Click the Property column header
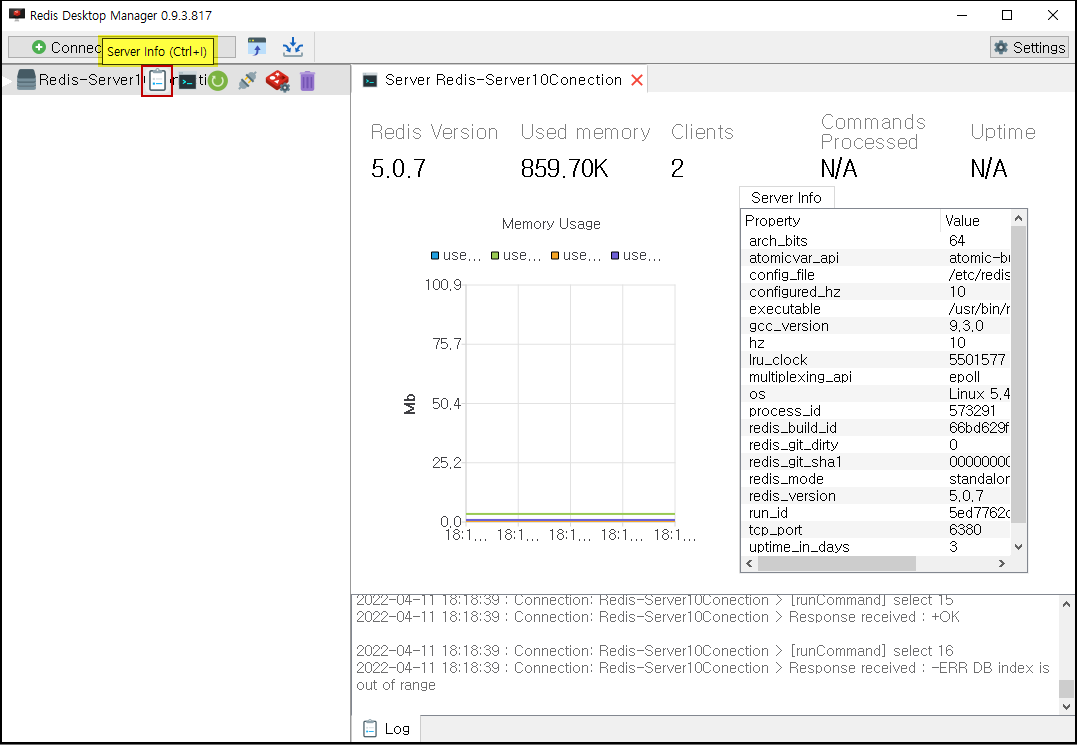This screenshot has width=1077, height=745. (x=841, y=220)
